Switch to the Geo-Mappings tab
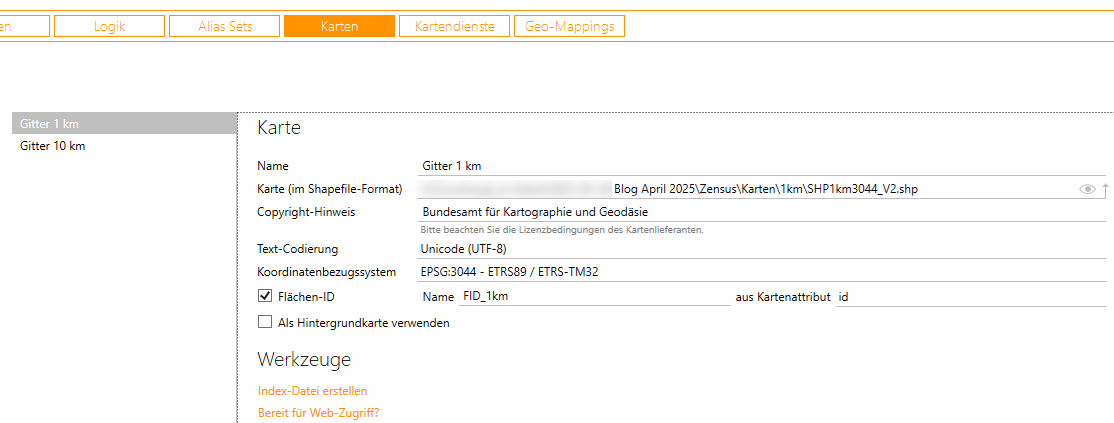The image size is (1114, 423). coord(570,27)
